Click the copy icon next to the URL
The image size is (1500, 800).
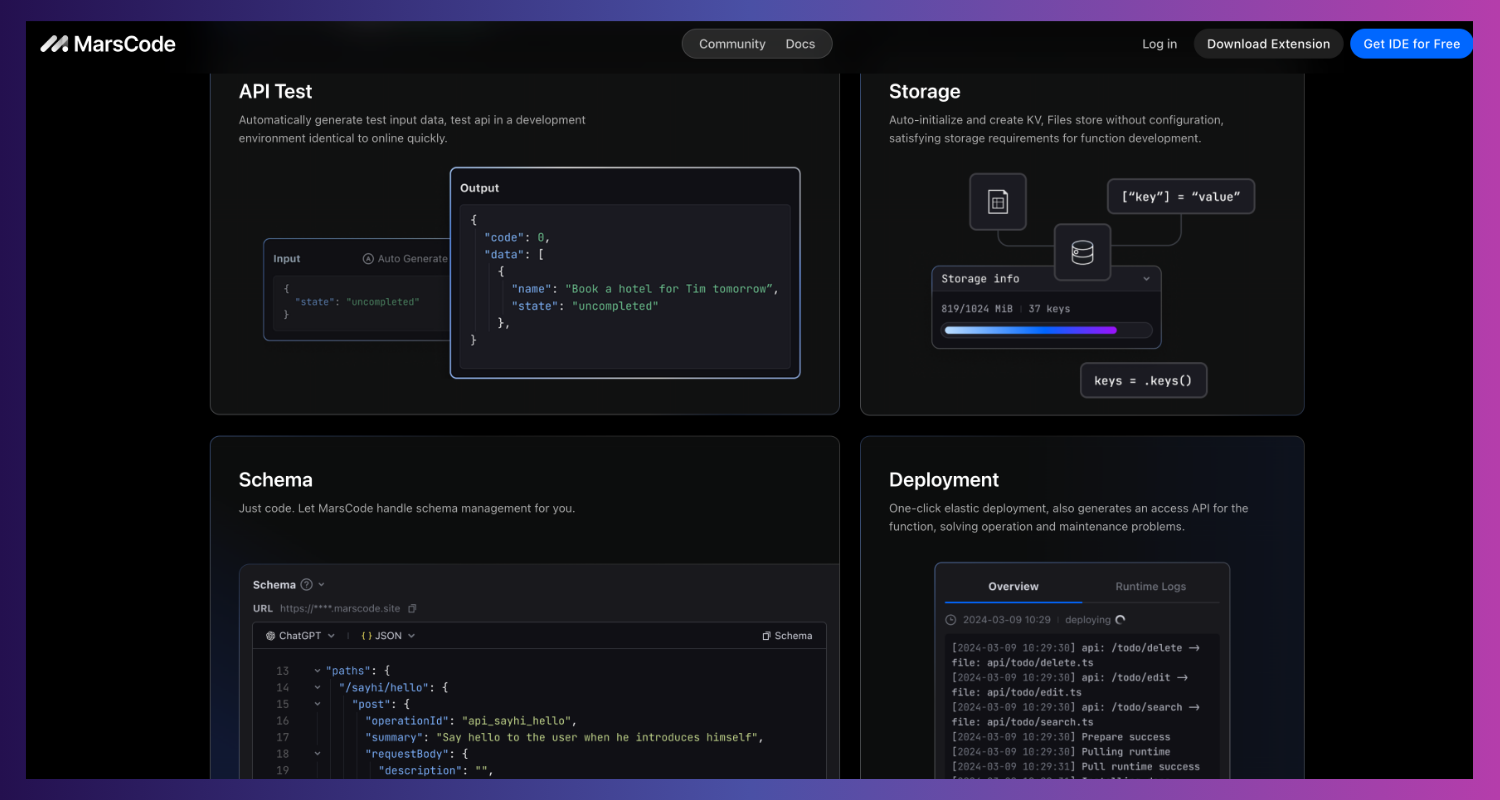click(x=410, y=608)
